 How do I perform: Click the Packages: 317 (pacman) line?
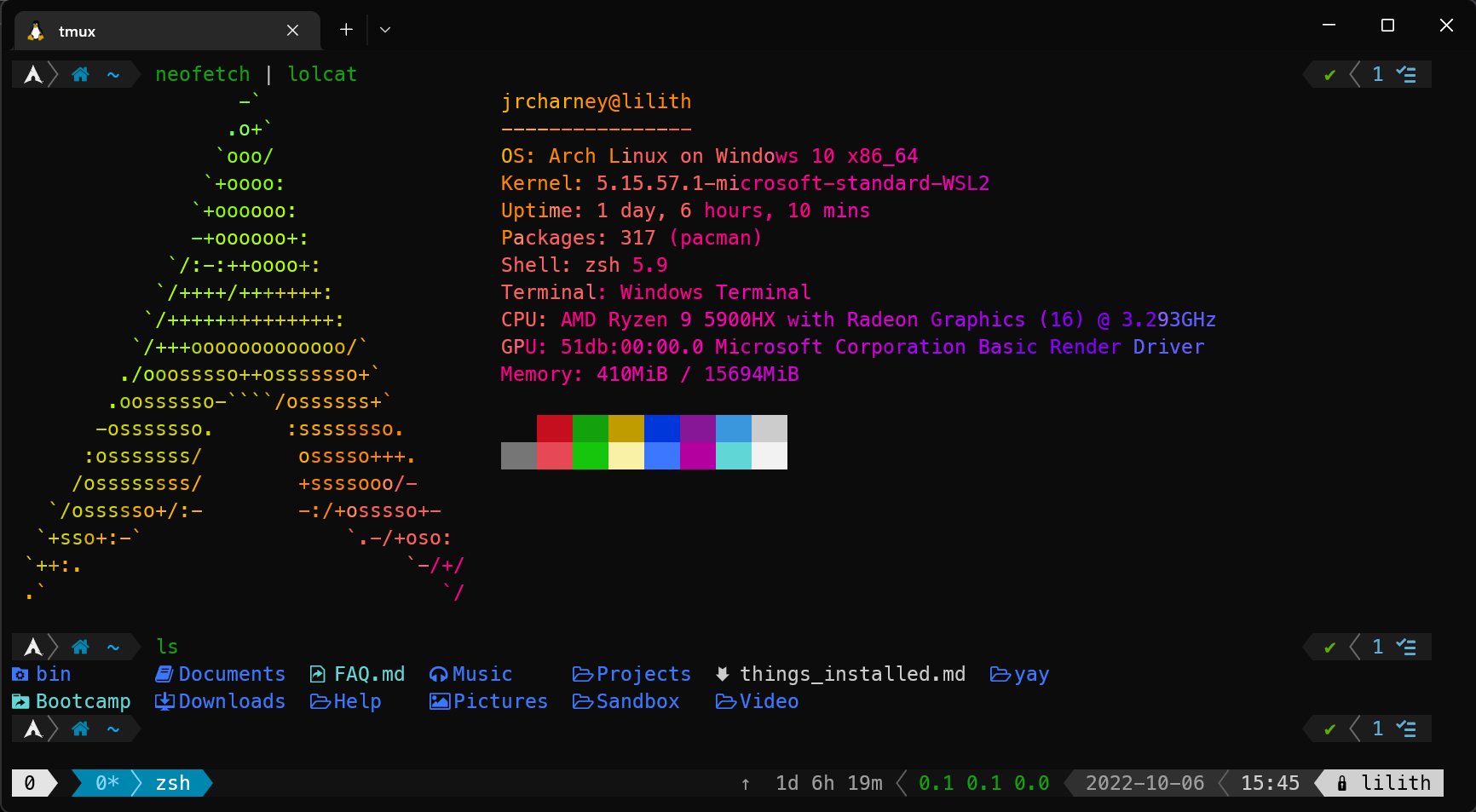point(631,239)
